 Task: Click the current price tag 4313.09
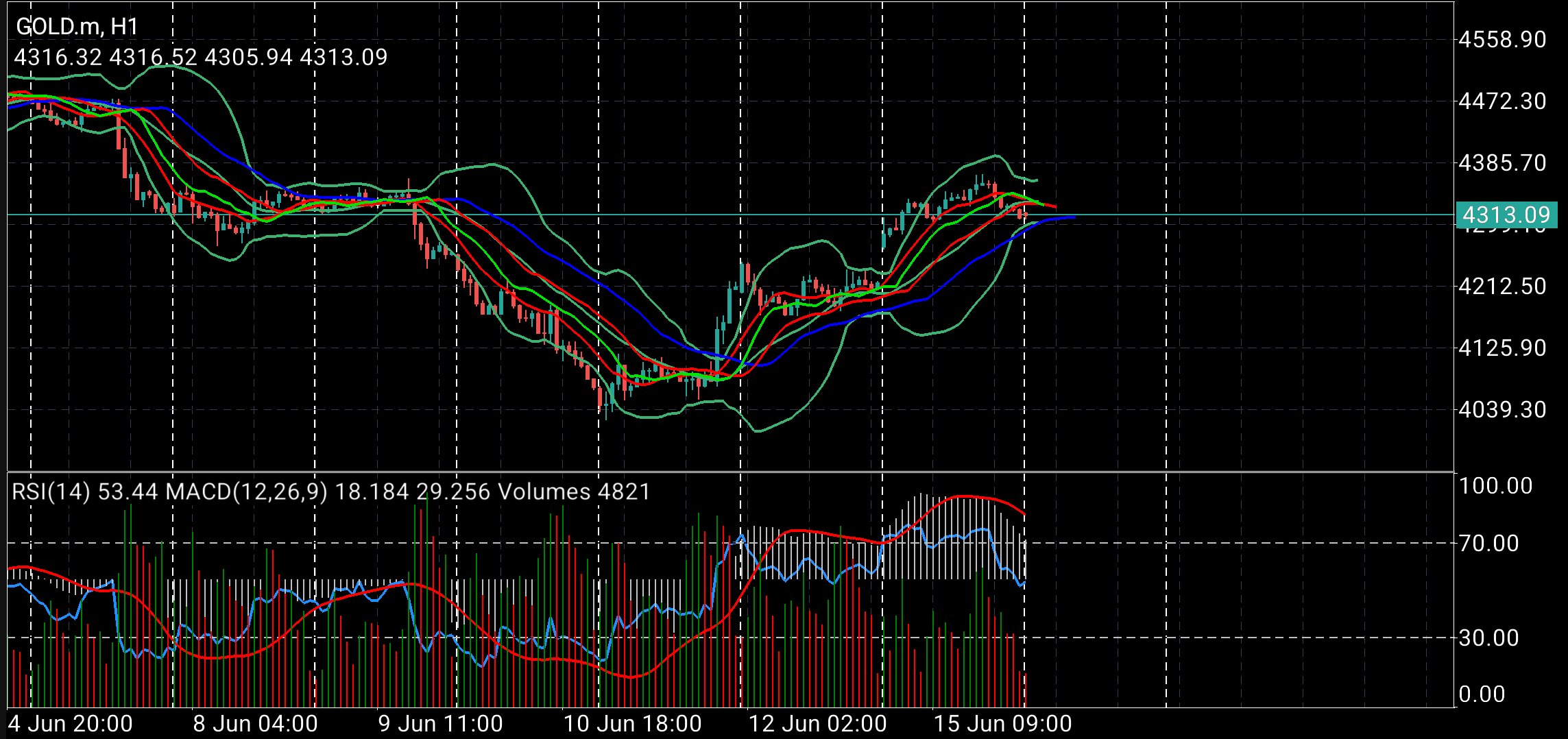1506,215
